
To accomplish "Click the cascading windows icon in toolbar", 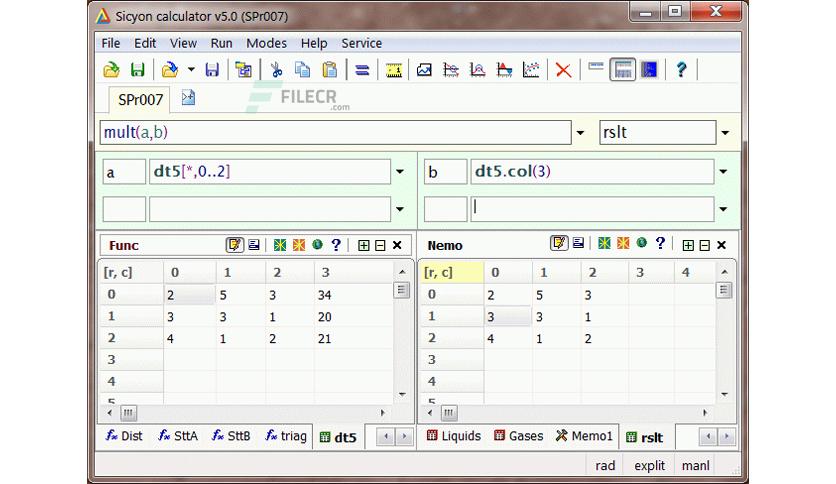I will [244, 70].
